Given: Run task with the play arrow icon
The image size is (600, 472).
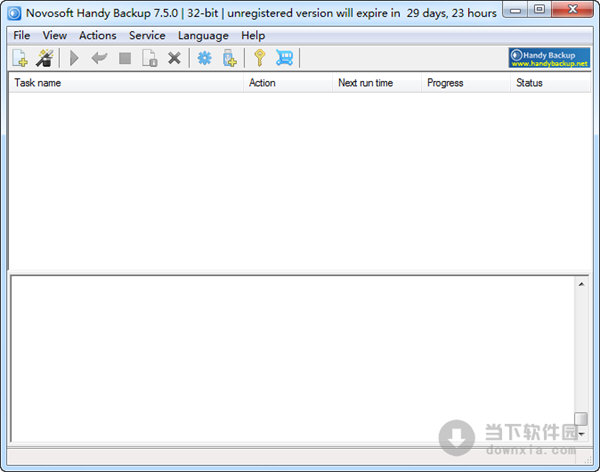Looking at the screenshot, I should pyautogui.click(x=74, y=58).
